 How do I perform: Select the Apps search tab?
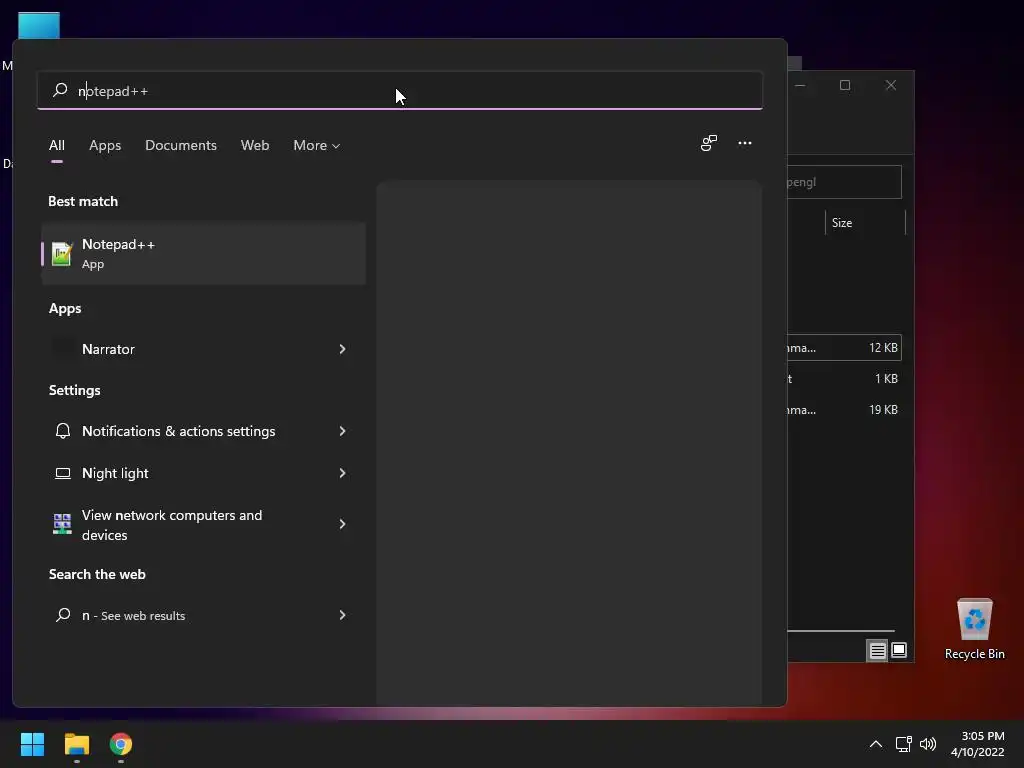[105, 145]
